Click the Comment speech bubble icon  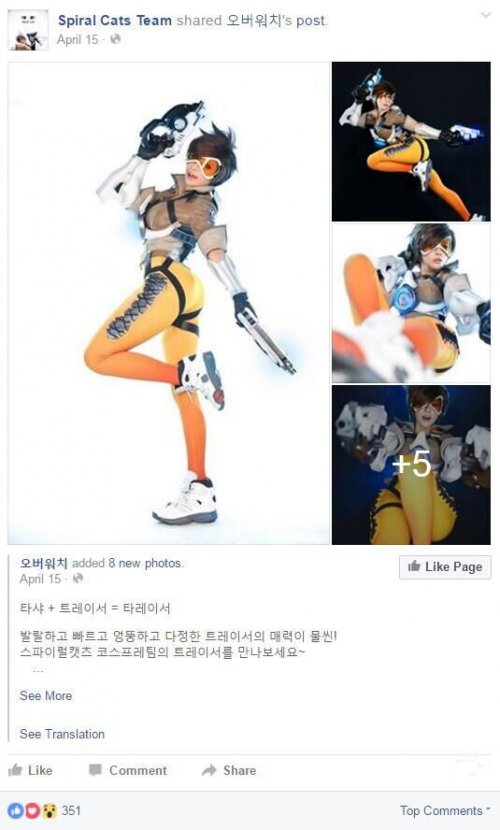[95, 770]
